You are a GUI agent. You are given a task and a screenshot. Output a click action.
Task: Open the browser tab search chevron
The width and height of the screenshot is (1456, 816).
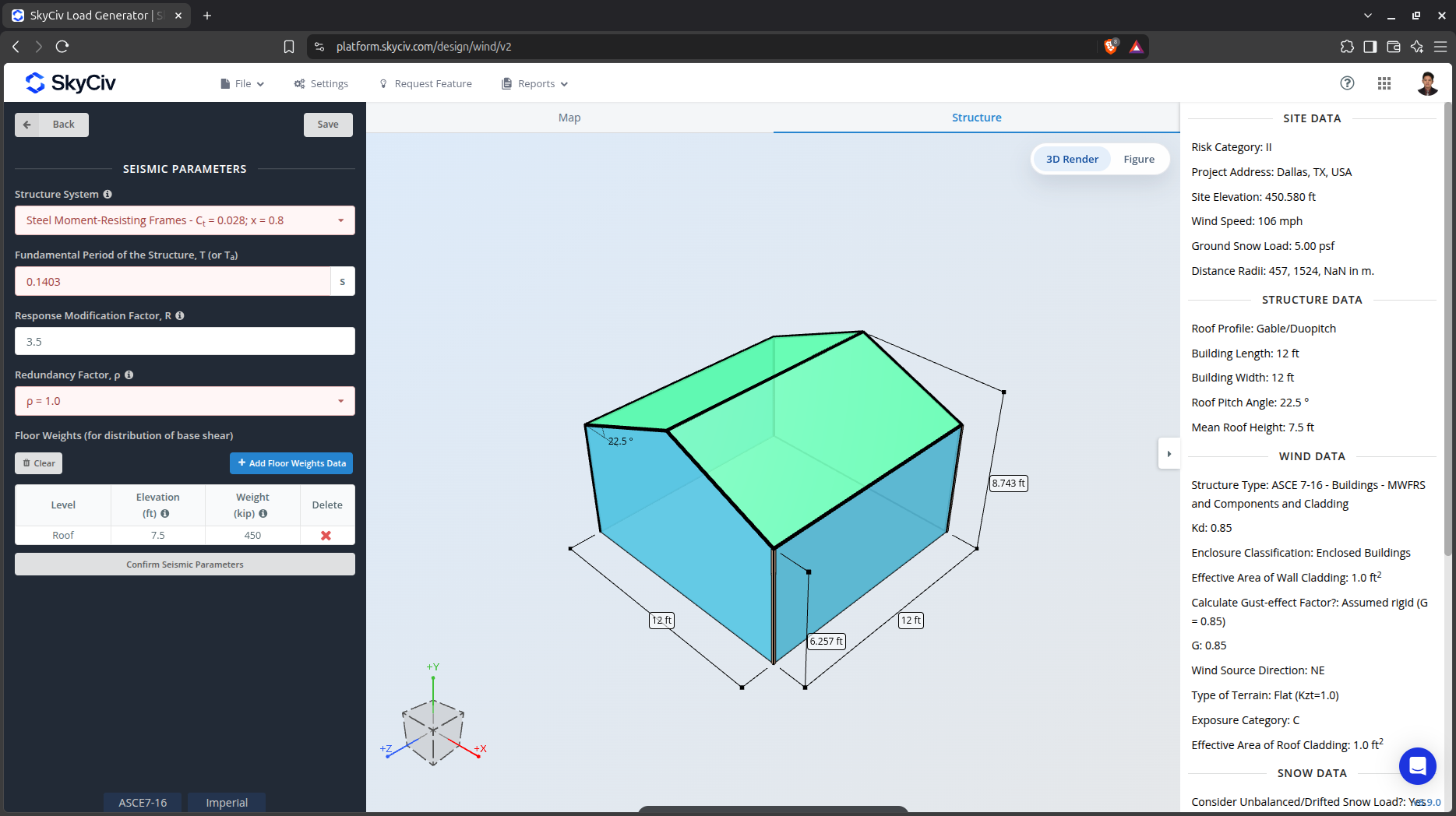point(1368,16)
